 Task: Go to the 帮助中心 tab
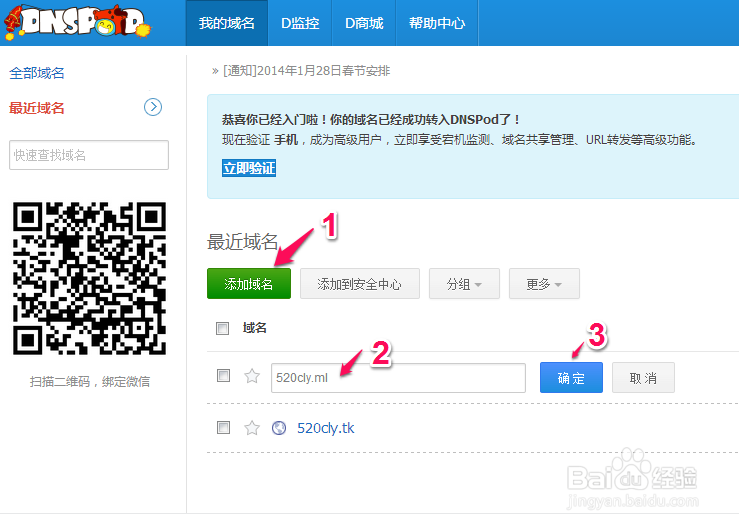pyautogui.click(x=437, y=23)
